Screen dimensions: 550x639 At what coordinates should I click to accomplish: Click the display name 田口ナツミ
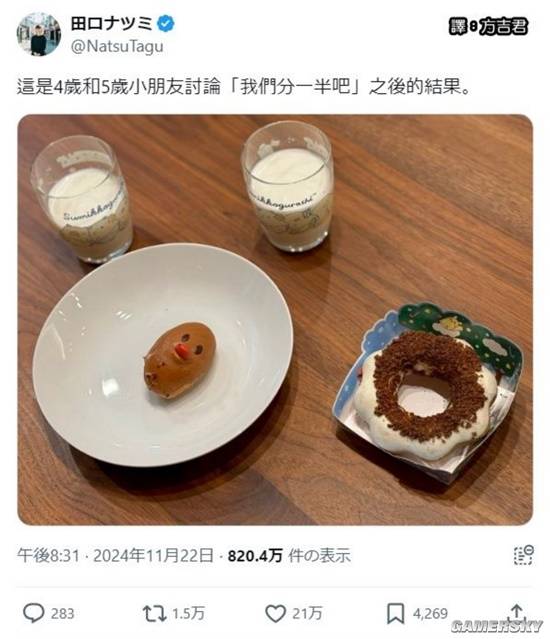(x=112, y=24)
